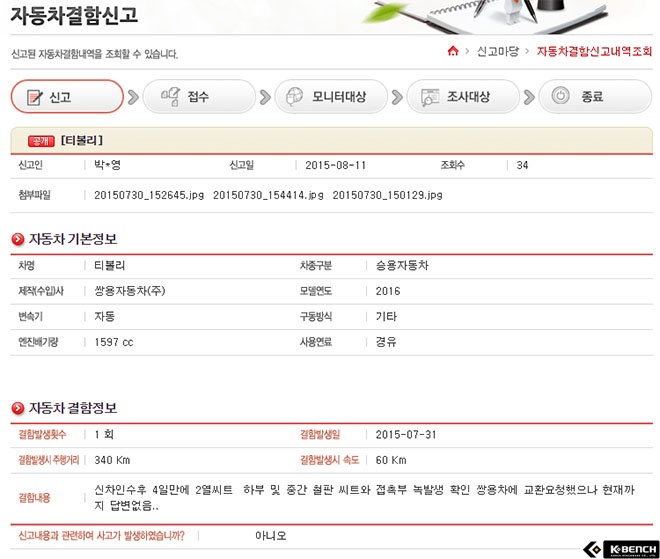
Task: Click the magnifier document icon on 조사대상
Action: point(430,97)
